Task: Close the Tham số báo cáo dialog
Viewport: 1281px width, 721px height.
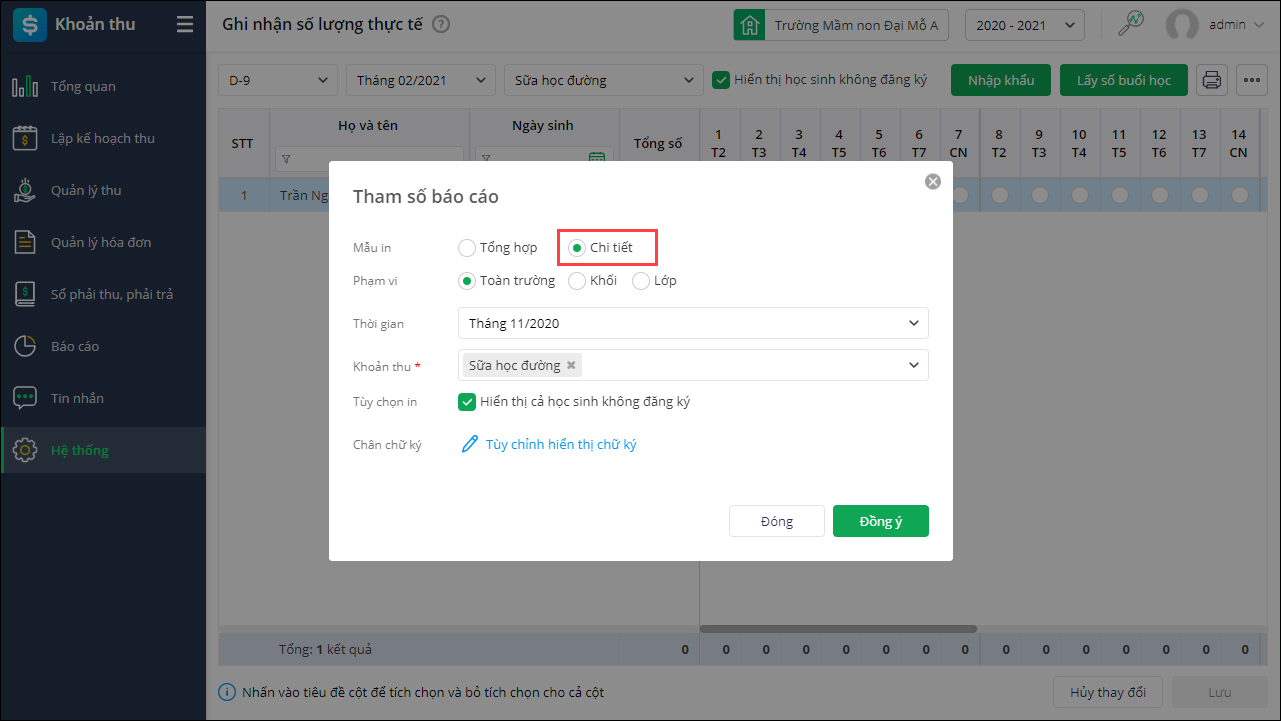Action: 933,181
